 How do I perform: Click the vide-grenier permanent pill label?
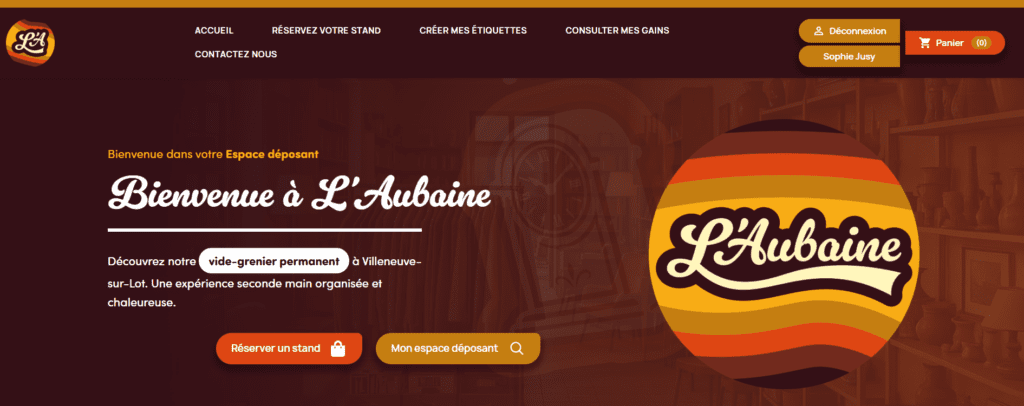pyautogui.click(x=274, y=262)
